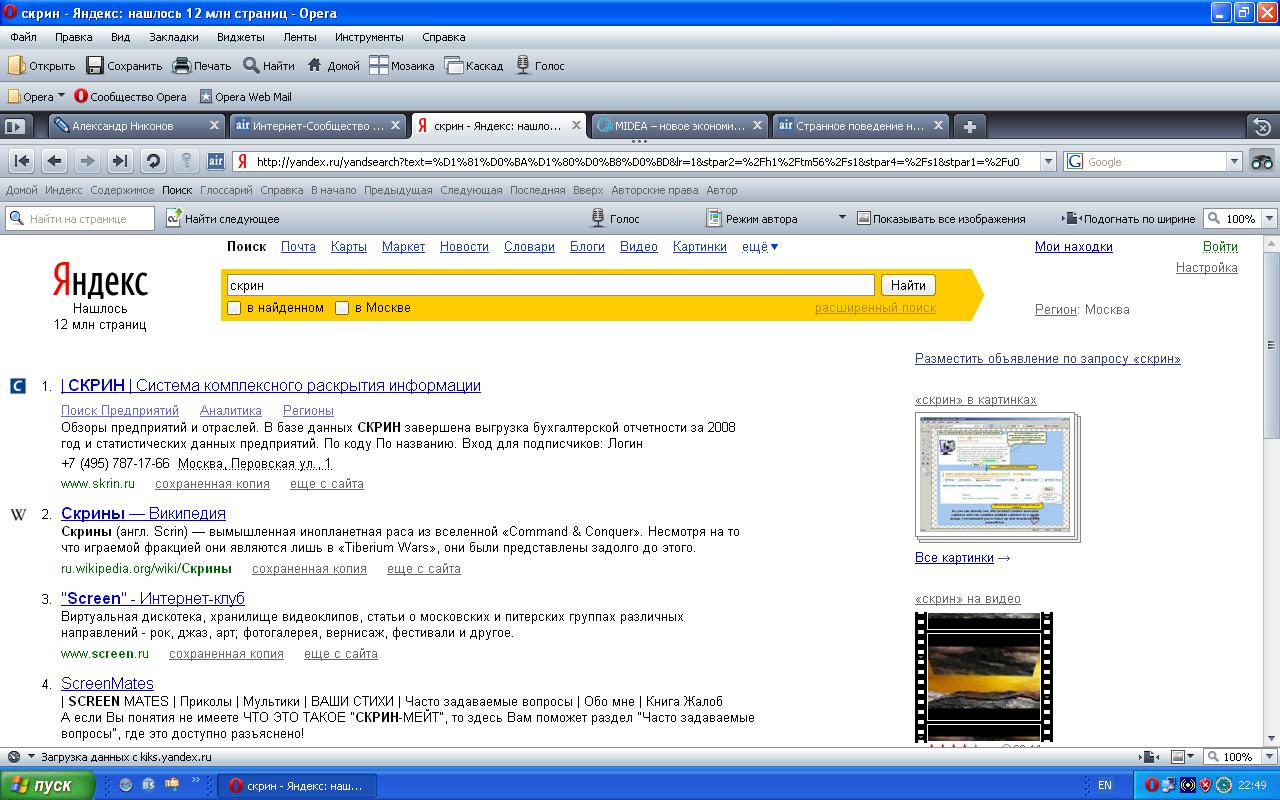Open the «скрин» на видео thumbnail
The height and width of the screenshot is (800, 1280).
pos(984,678)
